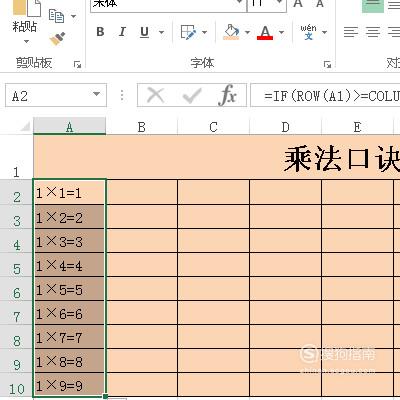The image size is (400, 400).
Task: Click the formula bar expand dots handle
Action: point(122,95)
